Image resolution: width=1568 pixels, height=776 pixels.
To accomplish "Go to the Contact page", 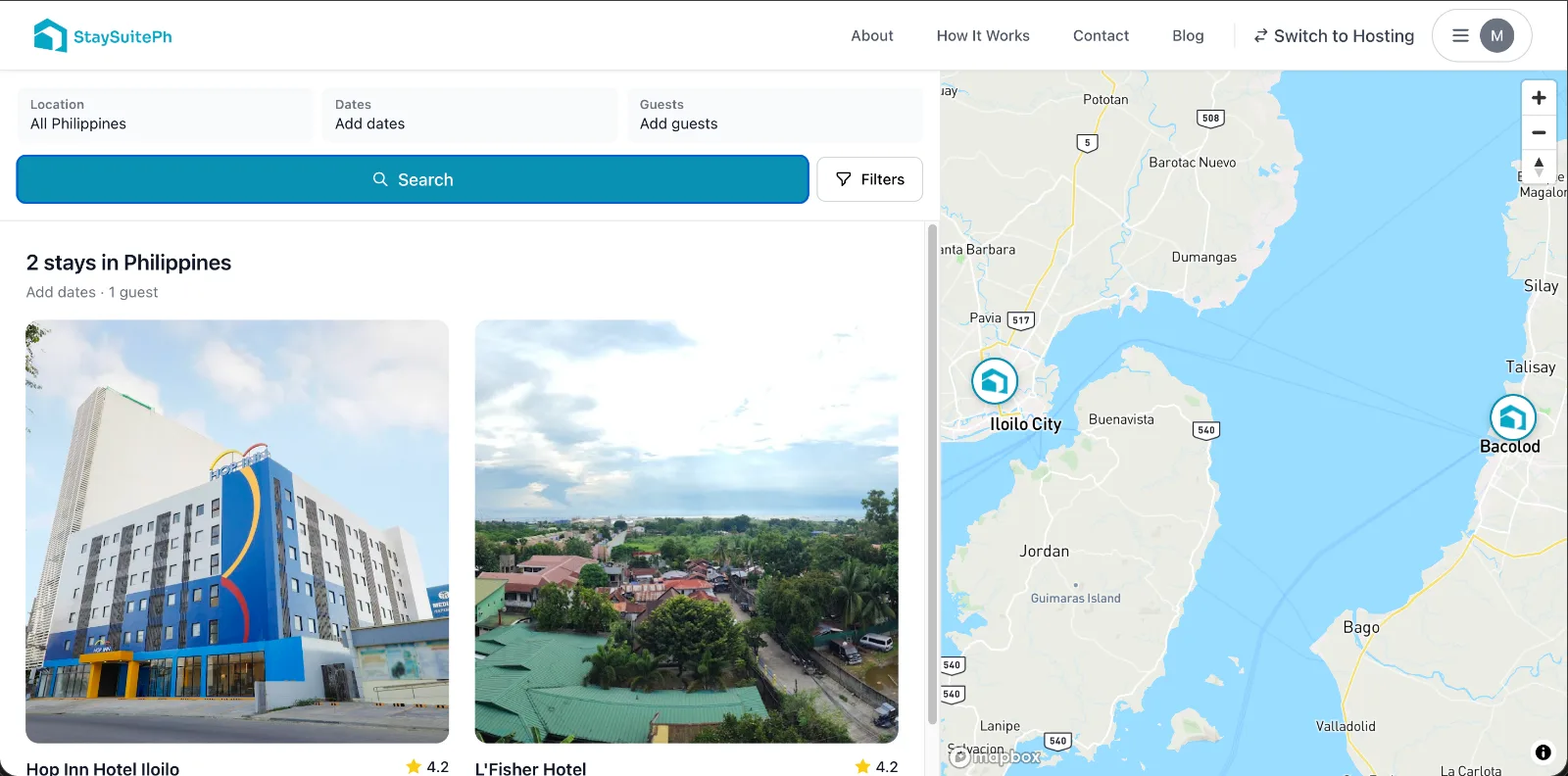I will click(x=1101, y=35).
